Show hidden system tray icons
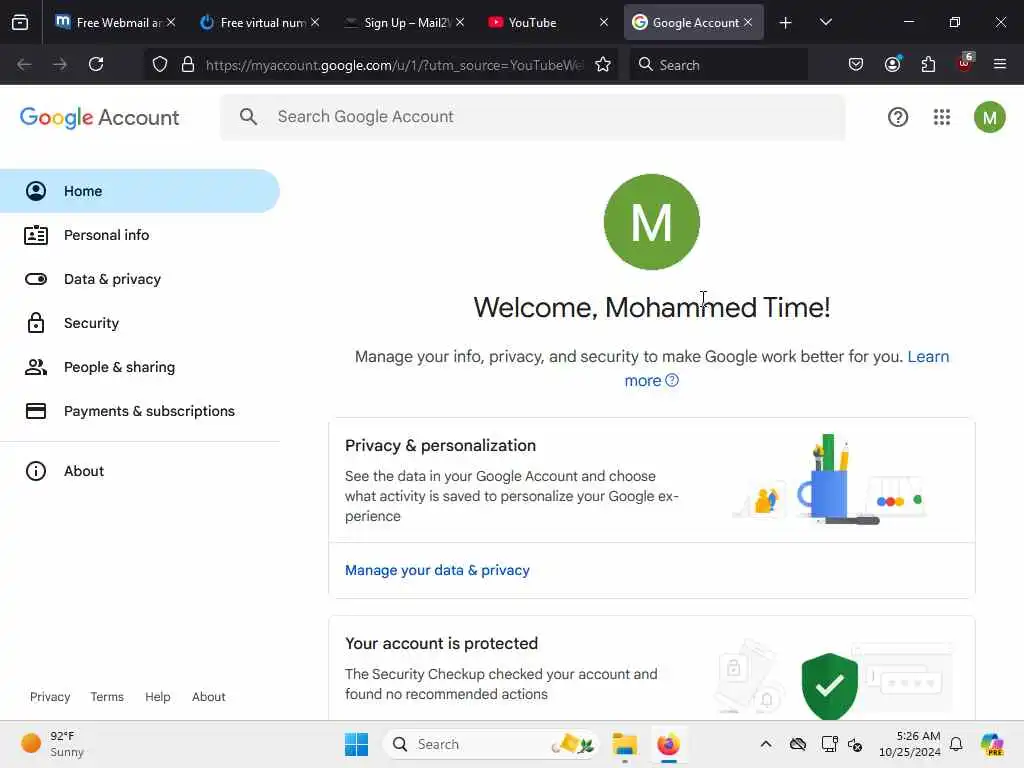Viewport: 1024px width, 768px height. [x=765, y=744]
